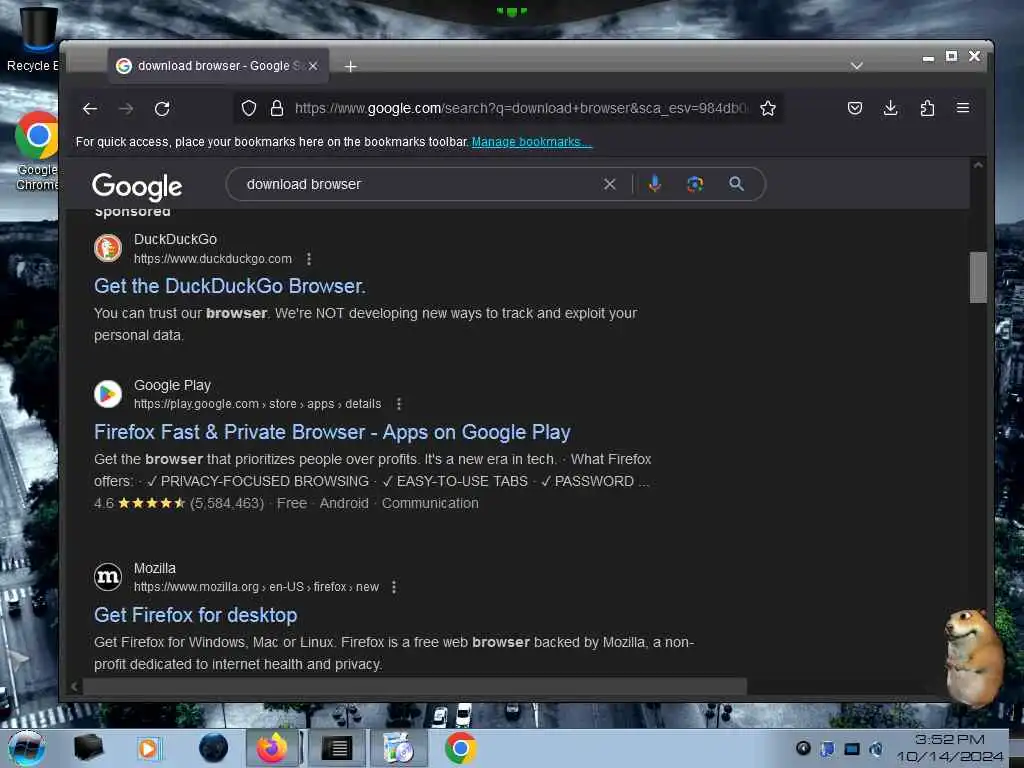Screen dimensions: 1024x768
Task: Click the address bar URL
Action: pyautogui.click(x=521, y=108)
